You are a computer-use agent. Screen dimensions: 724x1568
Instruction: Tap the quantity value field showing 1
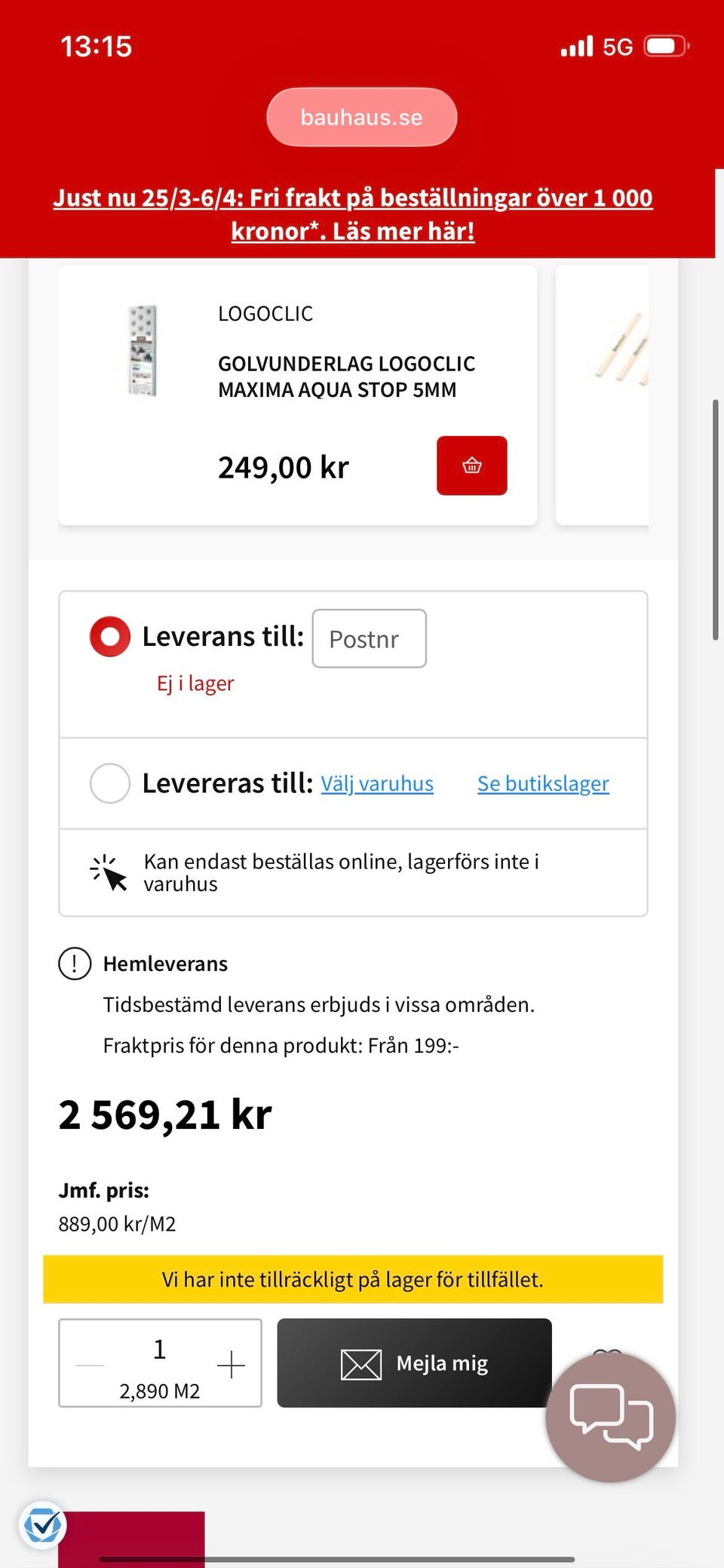pyautogui.click(x=160, y=1350)
